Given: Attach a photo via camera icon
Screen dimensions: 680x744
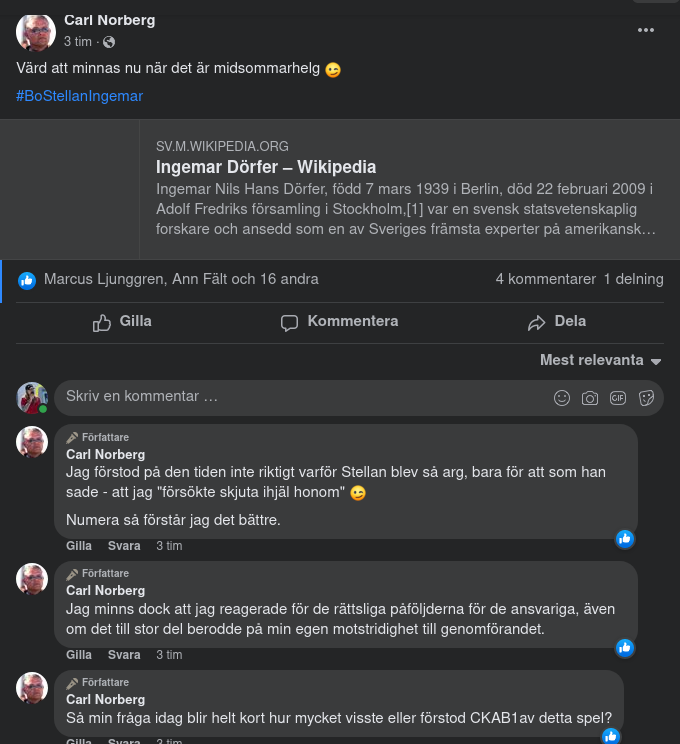Looking at the screenshot, I should [590, 398].
